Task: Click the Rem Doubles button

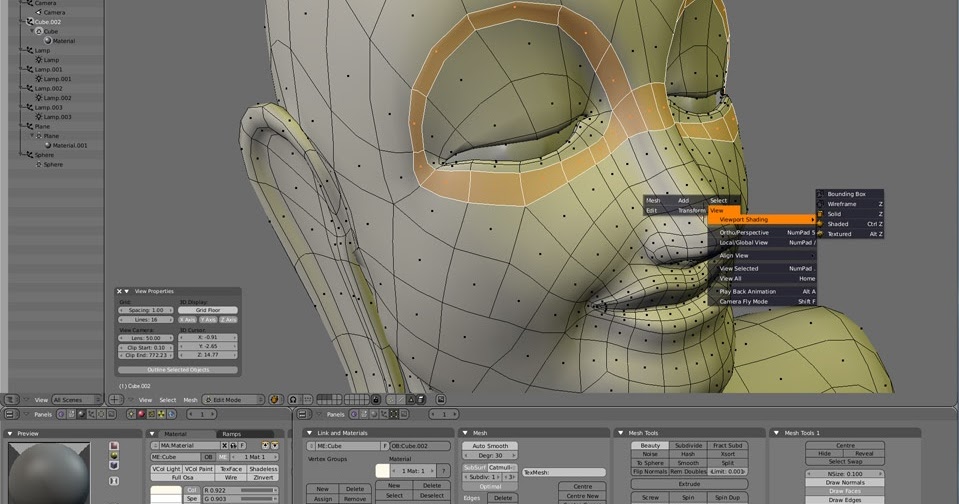Action: [x=688, y=472]
